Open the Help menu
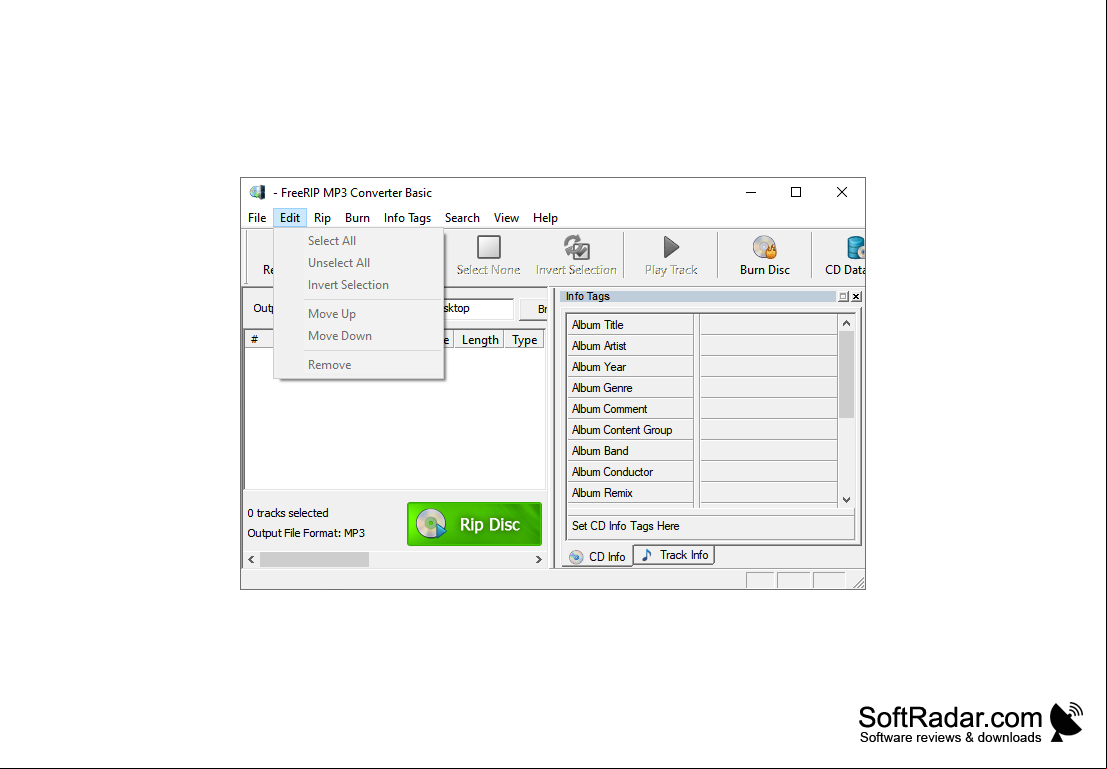Screen dimensions: 1107x769 click(545, 217)
